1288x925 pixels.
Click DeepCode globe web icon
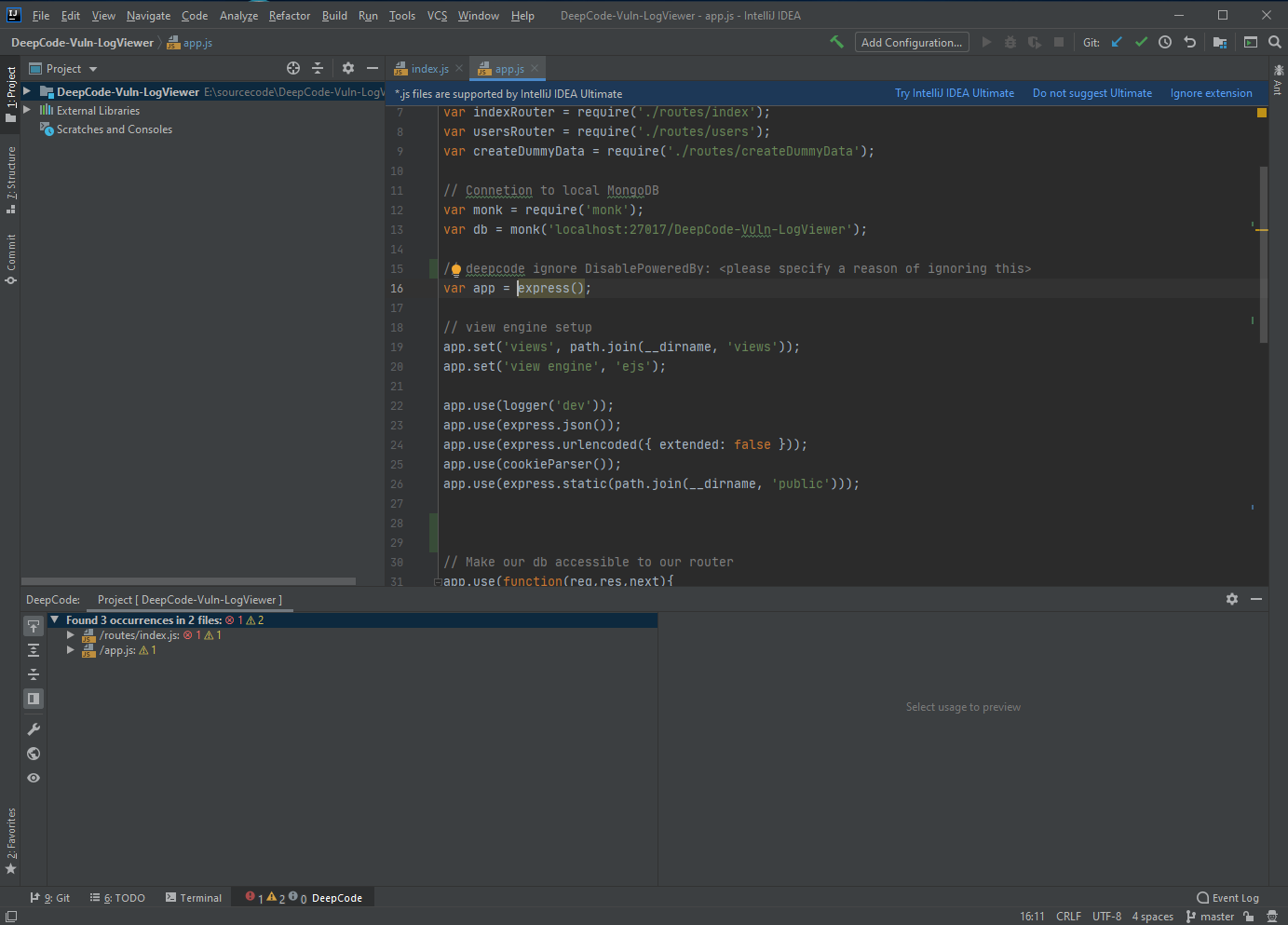(x=34, y=754)
